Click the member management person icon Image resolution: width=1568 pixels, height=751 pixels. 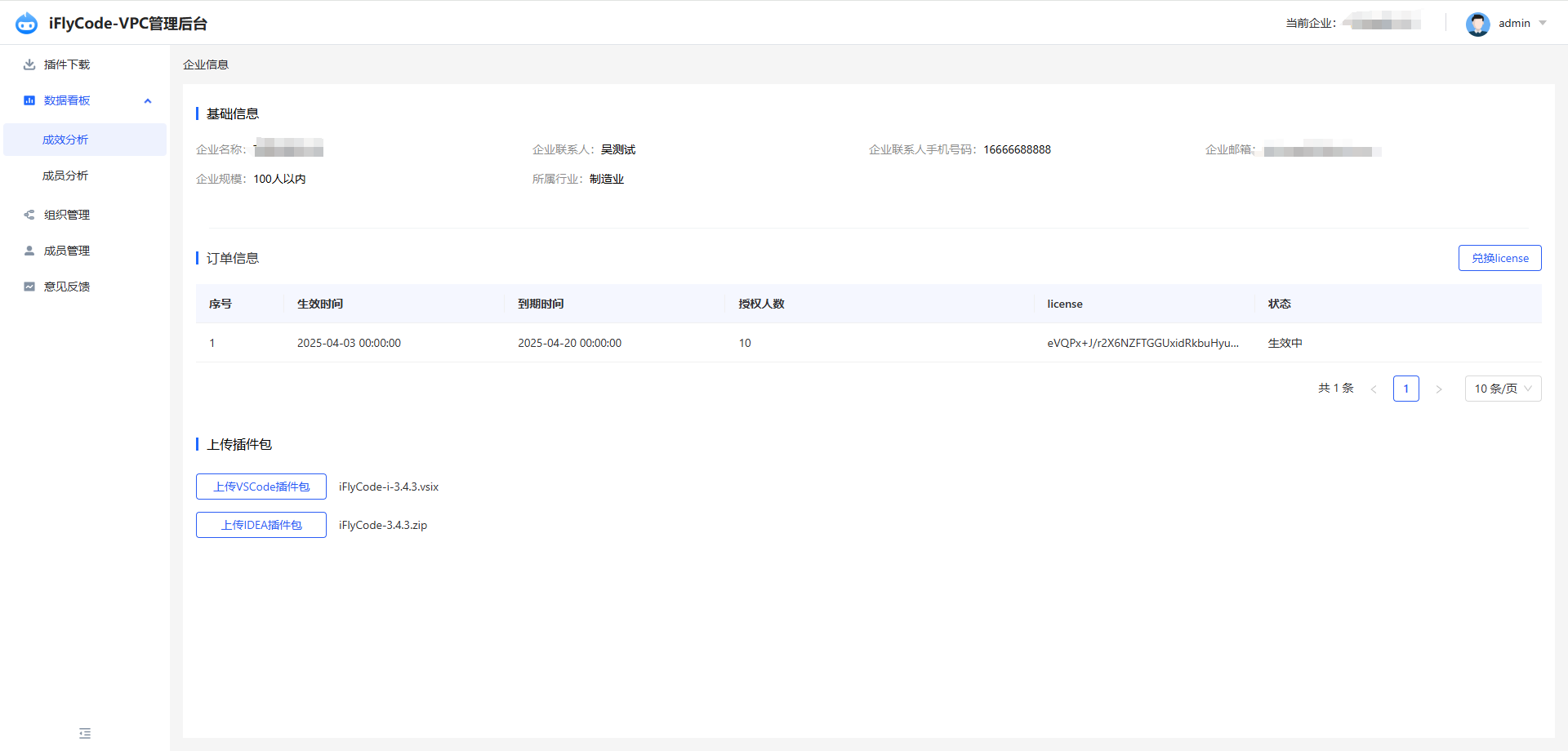click(x=29, y=251)
